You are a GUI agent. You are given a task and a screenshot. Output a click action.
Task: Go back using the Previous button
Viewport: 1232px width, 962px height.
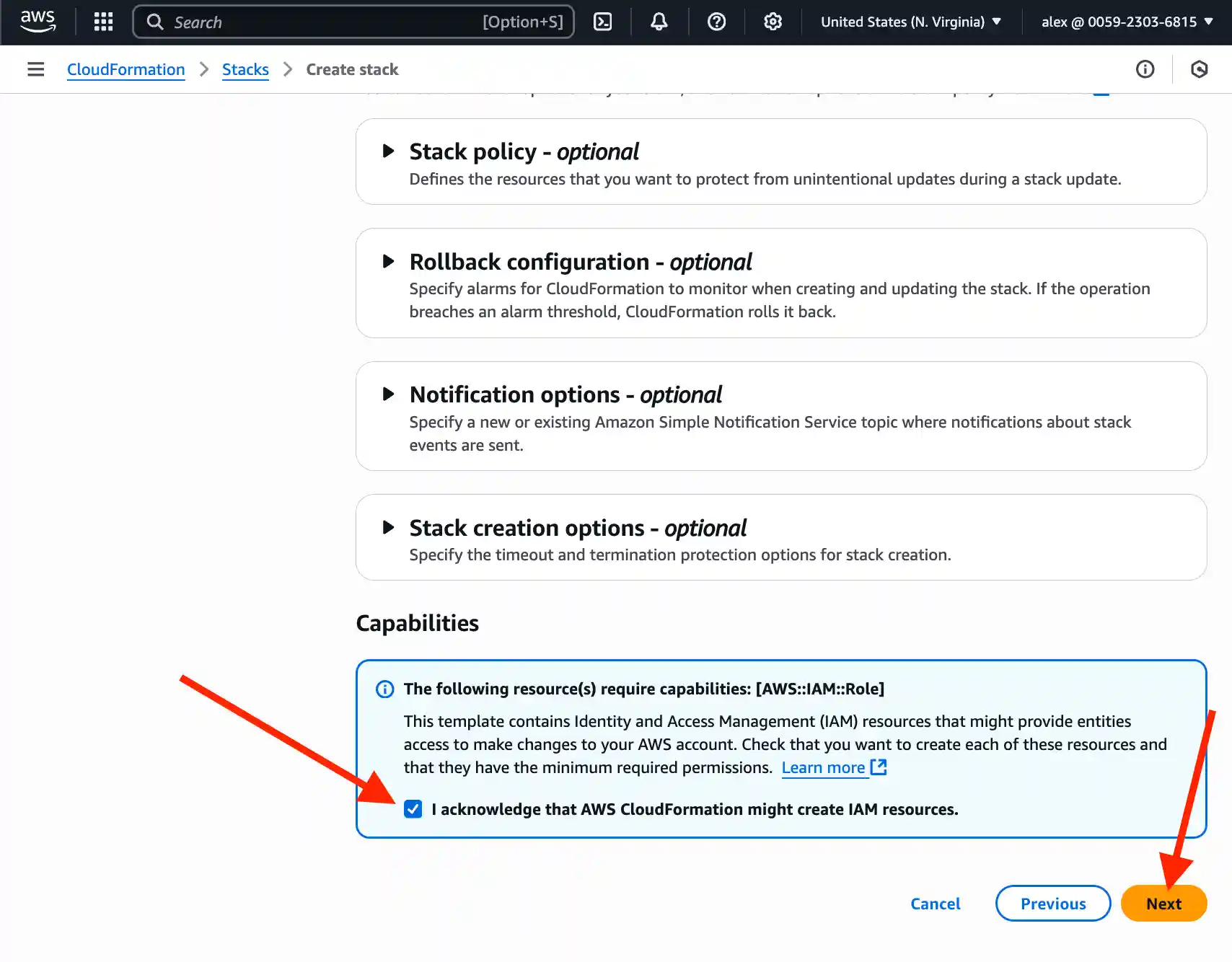[x=1052, y=903]
